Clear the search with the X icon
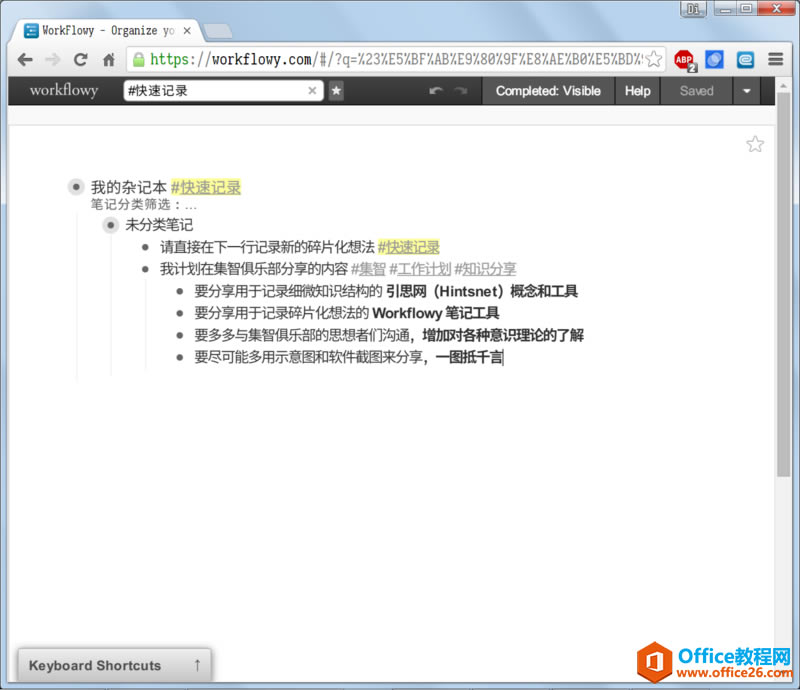 pos(312,91)
